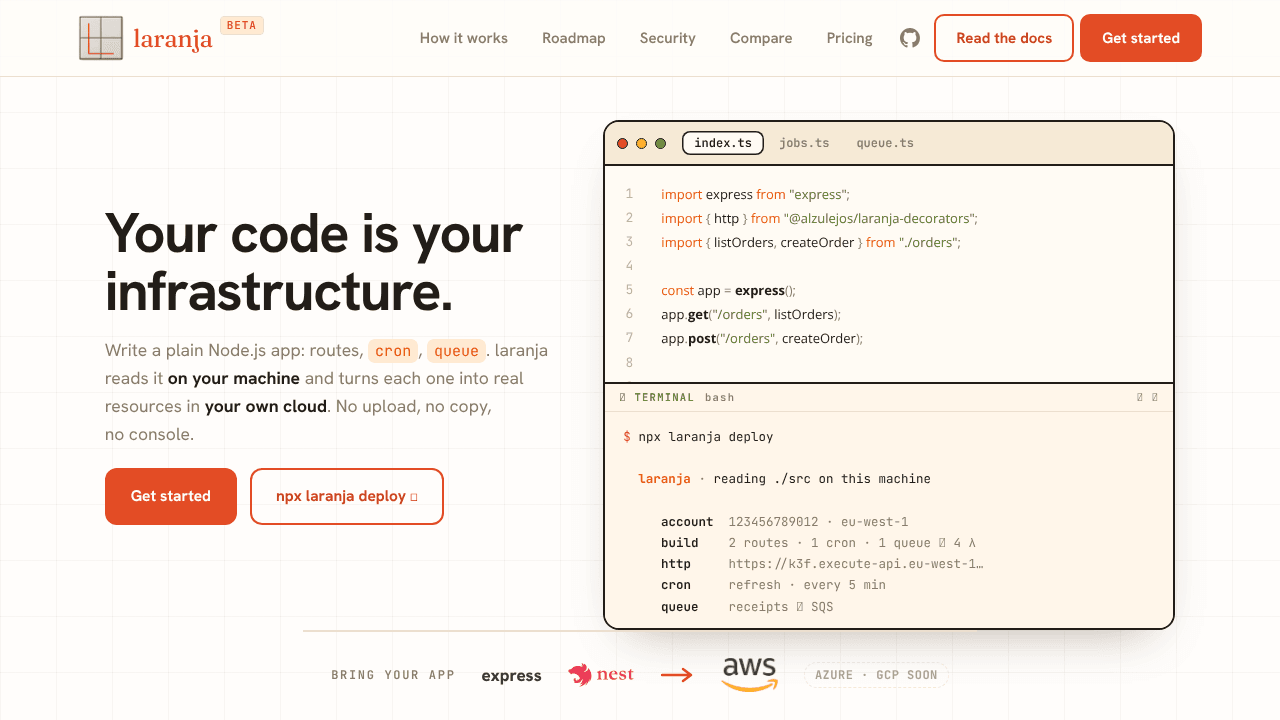1280x720 pixels.
Task: Click the app.get("/orders", listOrders) line
Action: point(751,314)
